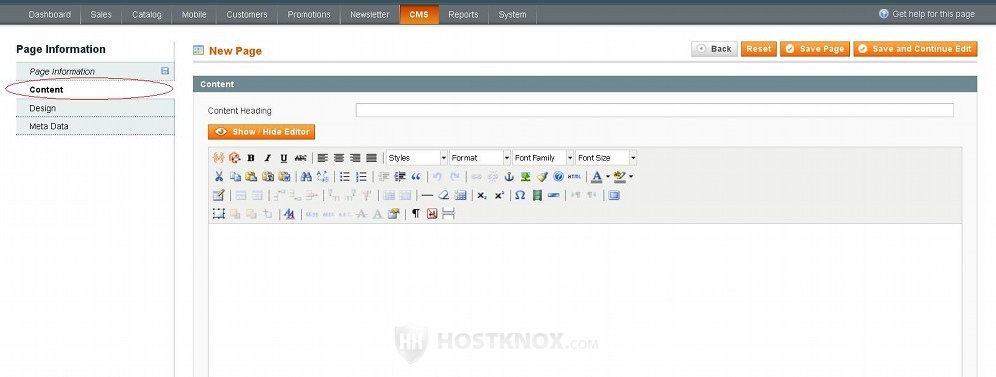Viewport: 996px width, 377px height.
Task: Apply blockquote formatting icon
Action: click(417, 176)
